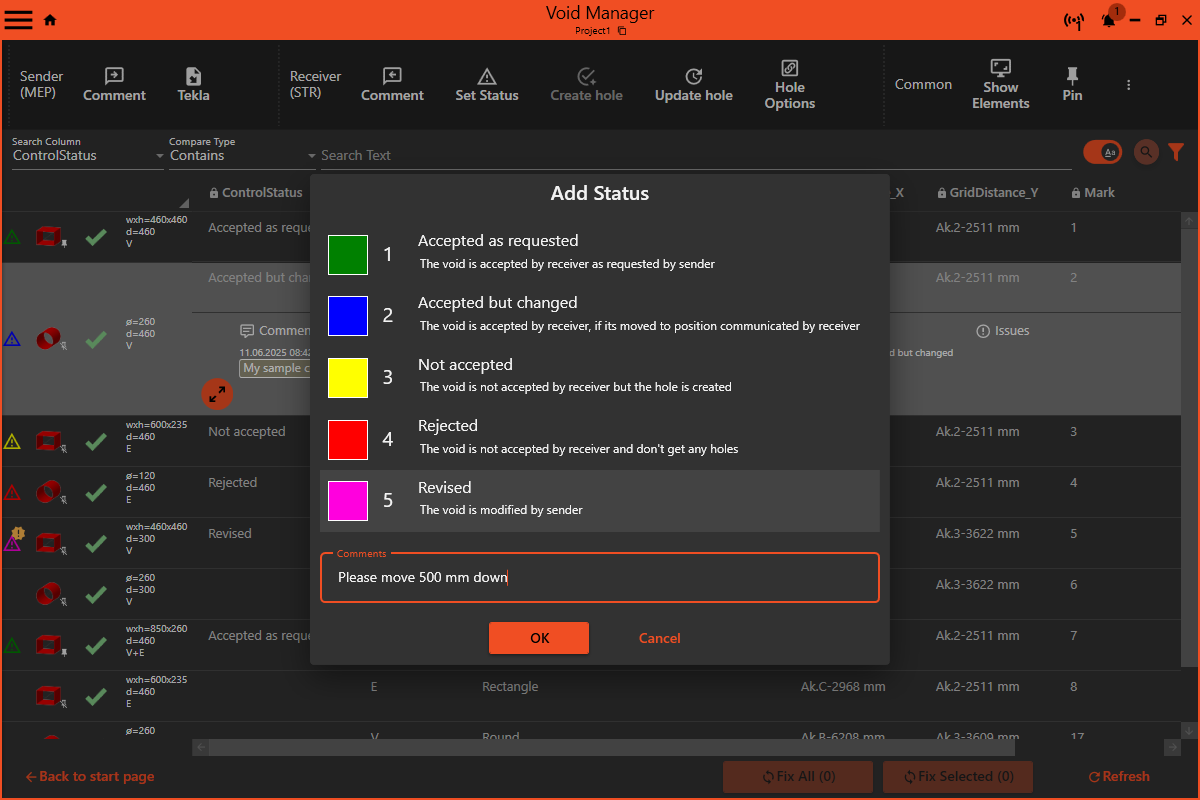
Task: Open the notifications bell
Action: coord(1108,20)
